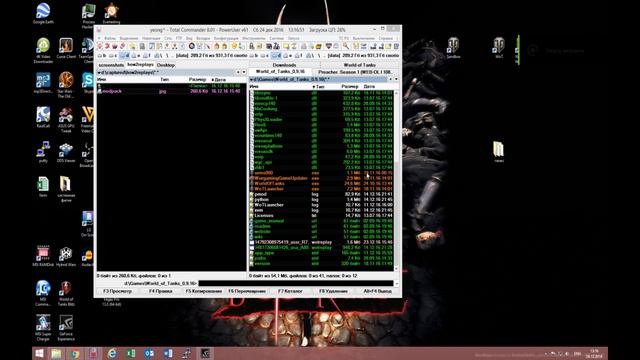Select the pmod log file
The width and height of the screenshot is (640, 360).
pos(322,194)
